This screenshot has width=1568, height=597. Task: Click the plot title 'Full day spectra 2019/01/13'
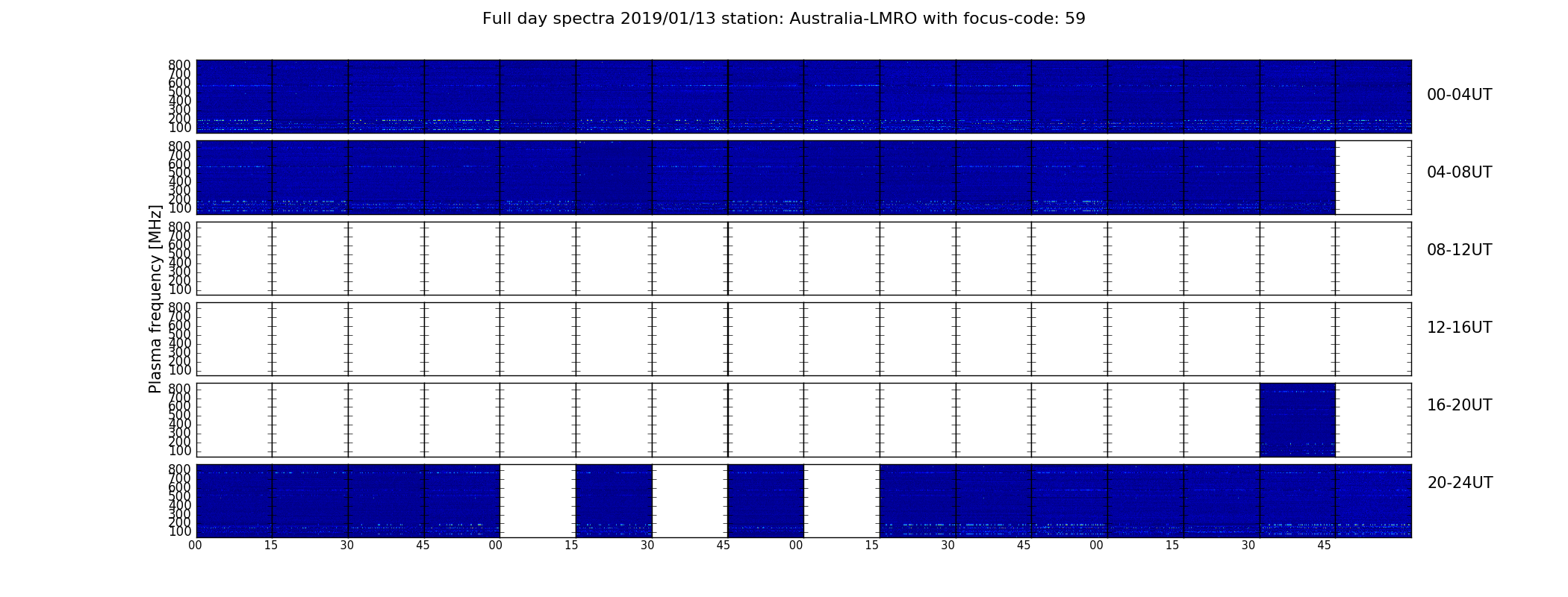tap(783, 19)
